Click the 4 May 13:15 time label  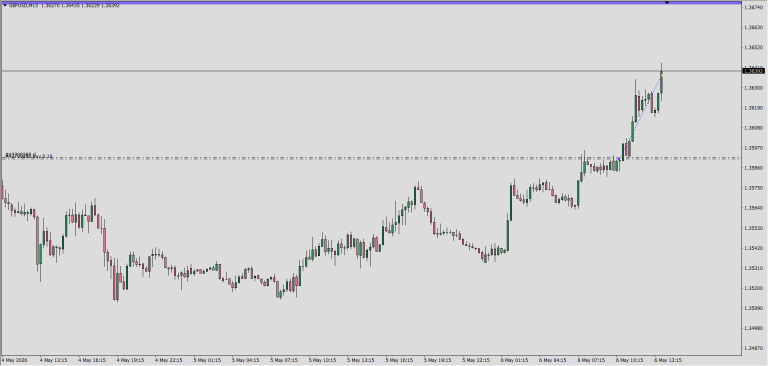pyautogui.click(x=53, y=360)
